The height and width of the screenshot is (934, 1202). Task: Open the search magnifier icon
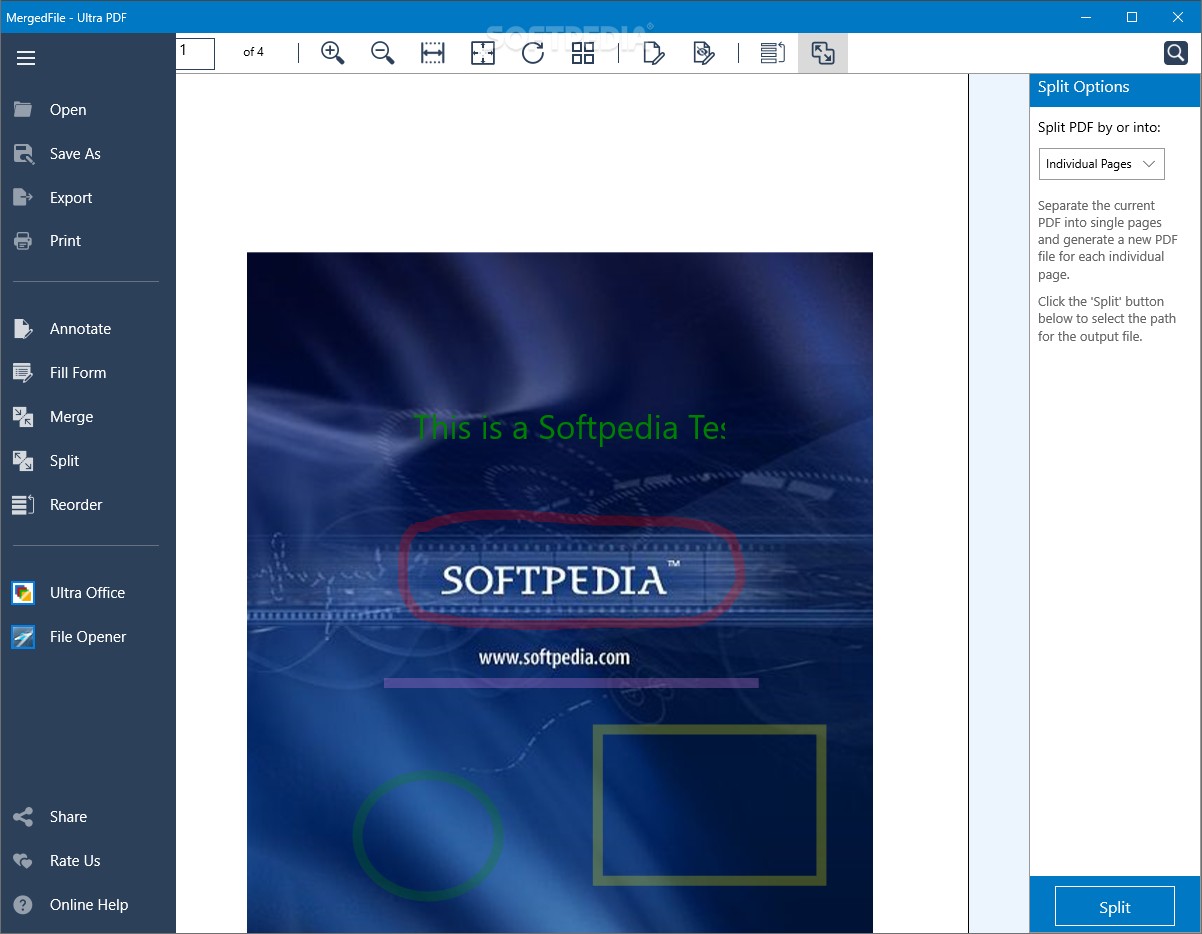1176,53
